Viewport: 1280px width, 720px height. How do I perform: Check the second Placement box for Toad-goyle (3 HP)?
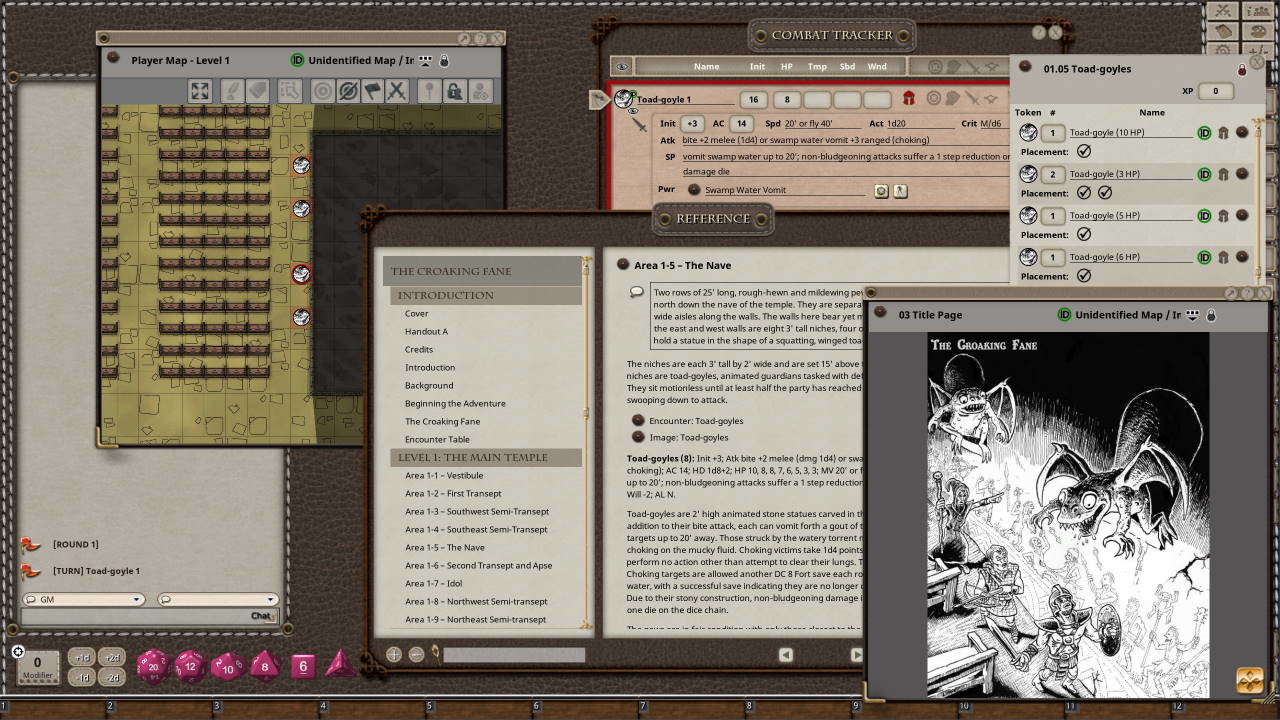point(1106,193)
